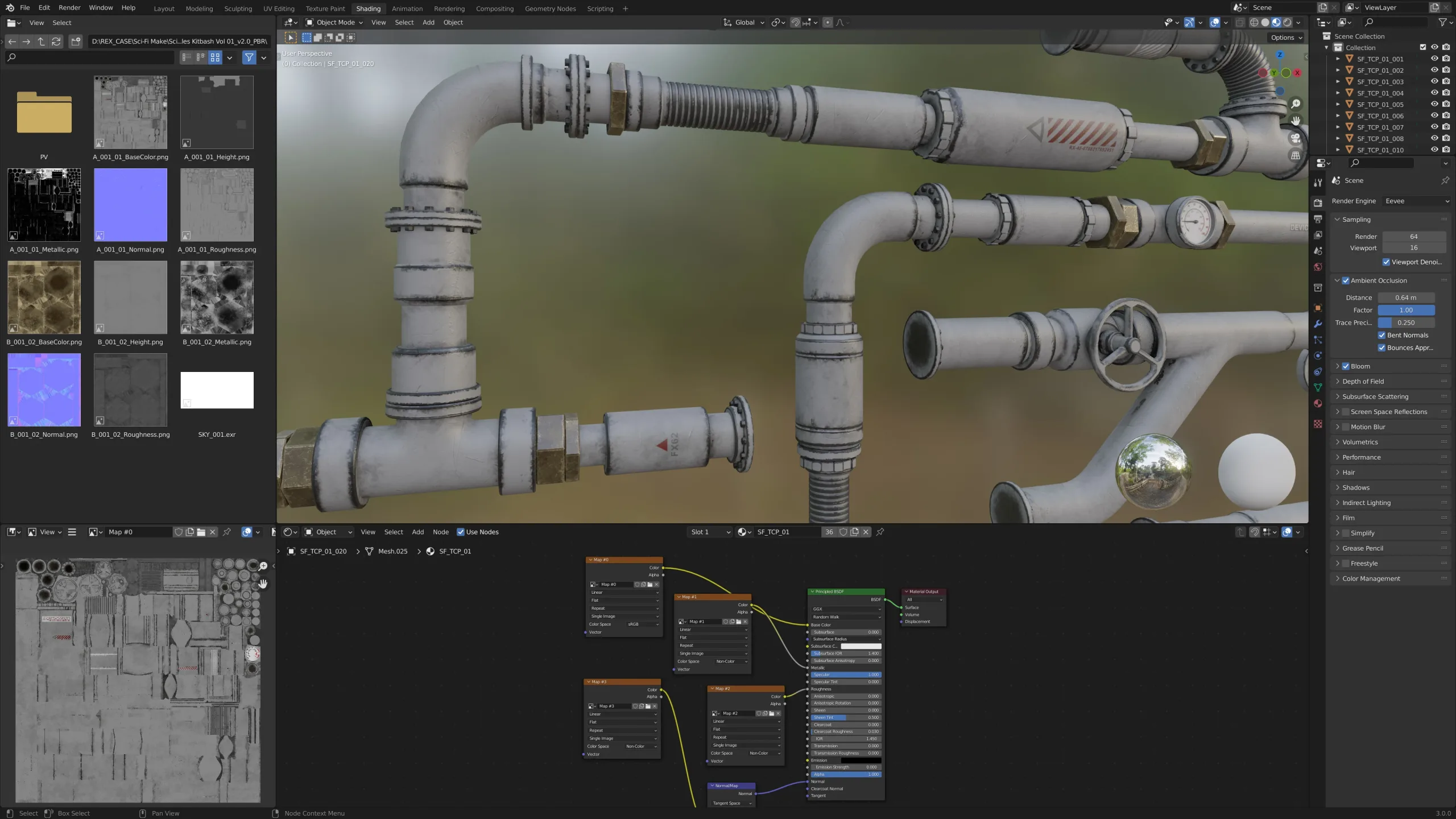Switch to the Scripting workspace tab
The width and height of the screenshot is (1456, 819).
(x=599, y=9)
